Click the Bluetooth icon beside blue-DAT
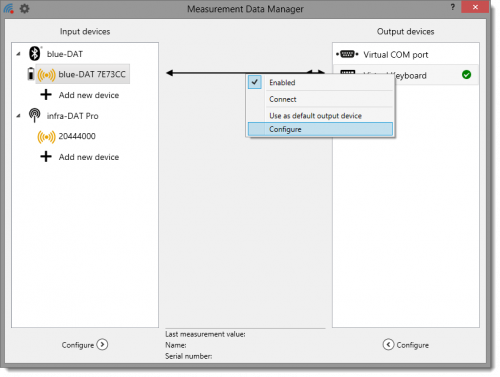The height and width of the screenshot is (377, 500). [x=35, y=53]
